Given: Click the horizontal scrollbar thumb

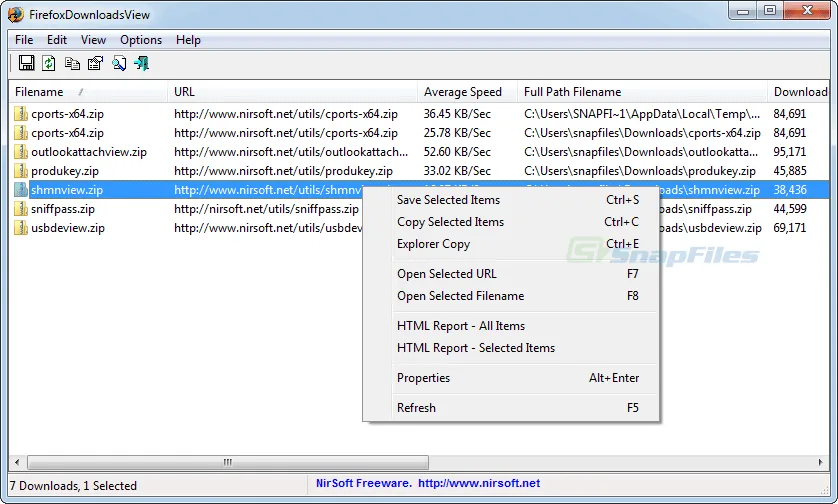Looking at the screenshot, I should coord(228,462).
